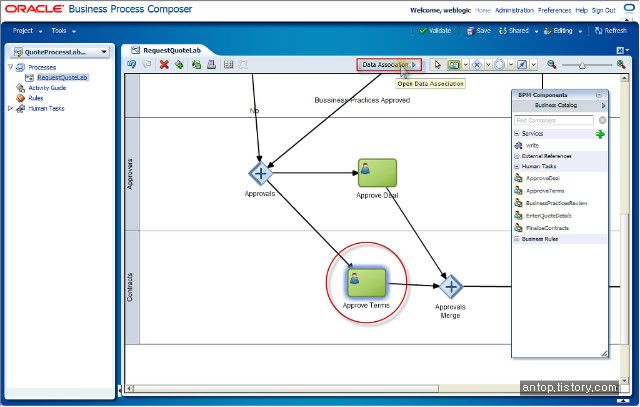This screenshot has height=407, width=640.
Task: Click the zoom slider handle
Action: tap(582, 65)
